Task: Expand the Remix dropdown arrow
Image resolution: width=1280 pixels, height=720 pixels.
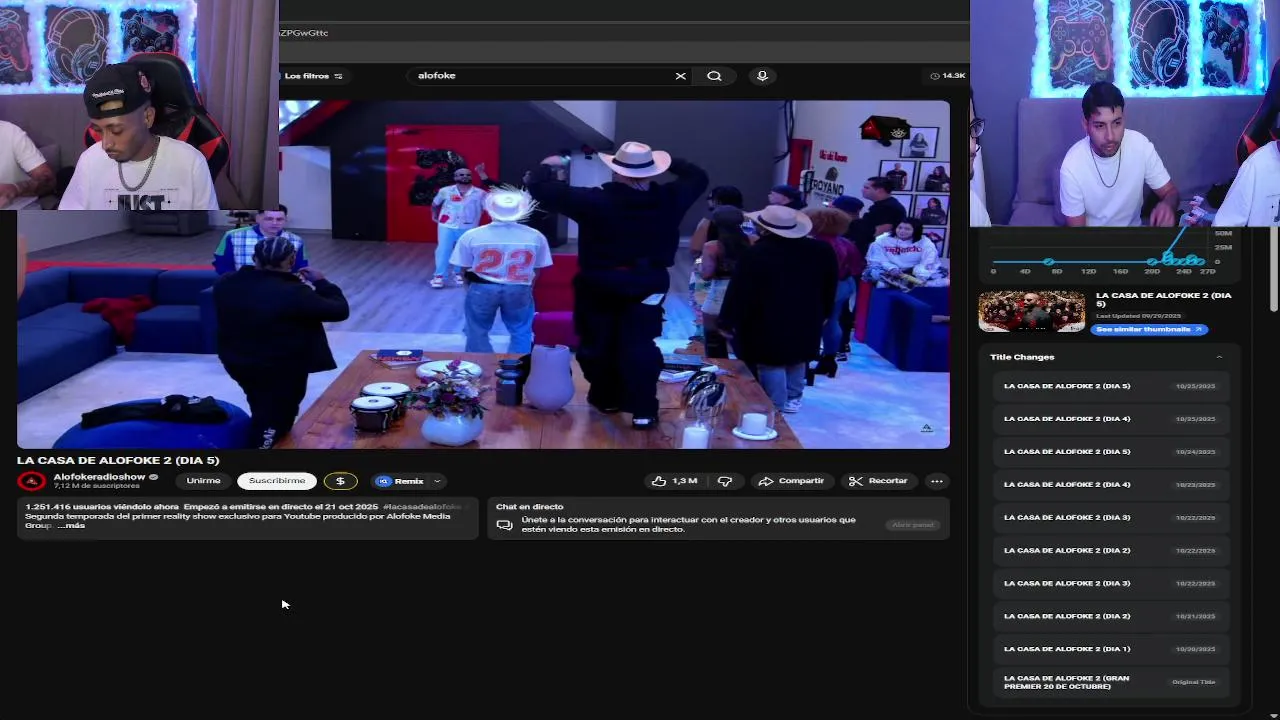Action: [x=437, y=481]
